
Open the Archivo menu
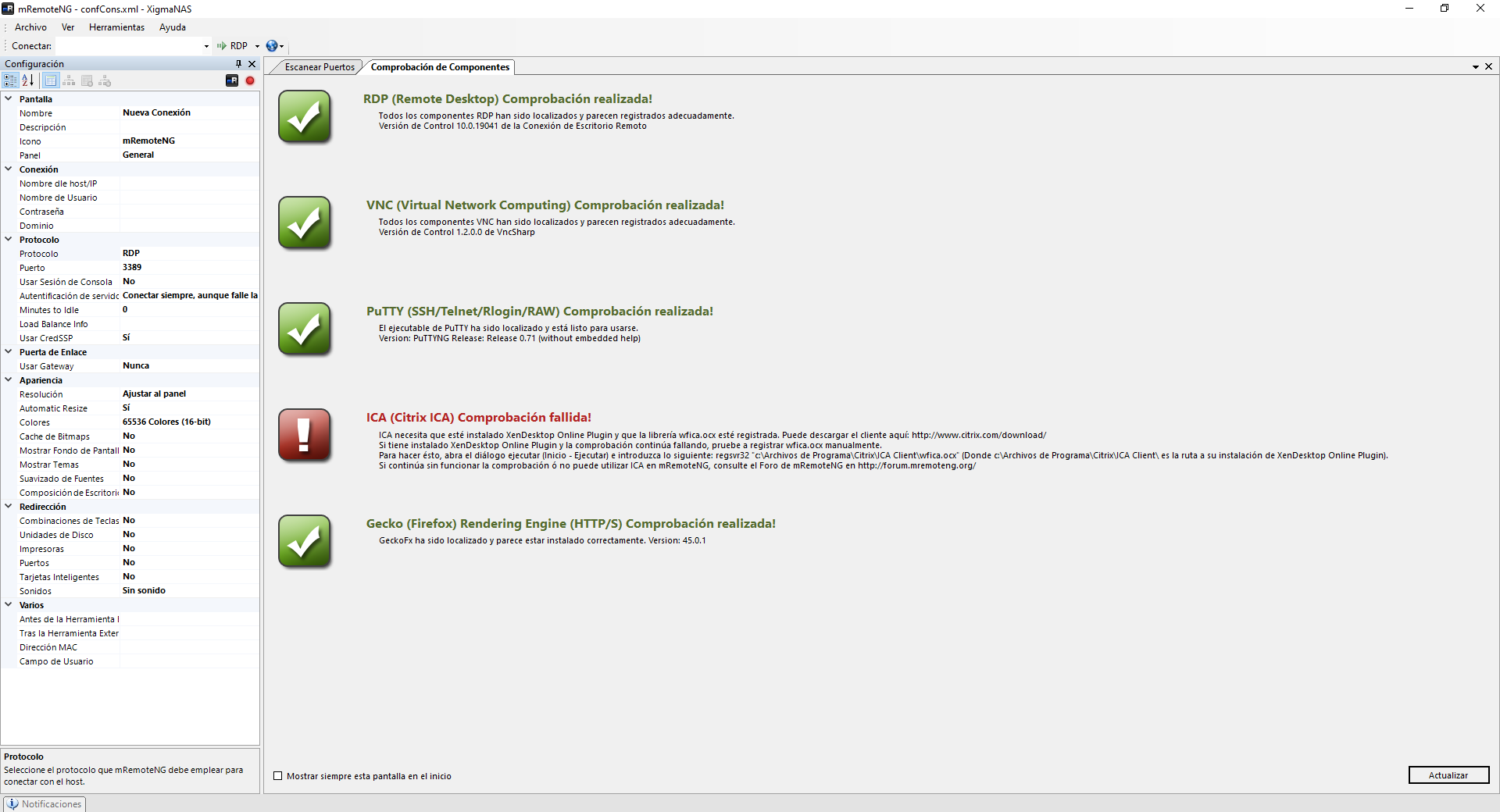pos(30,27)
